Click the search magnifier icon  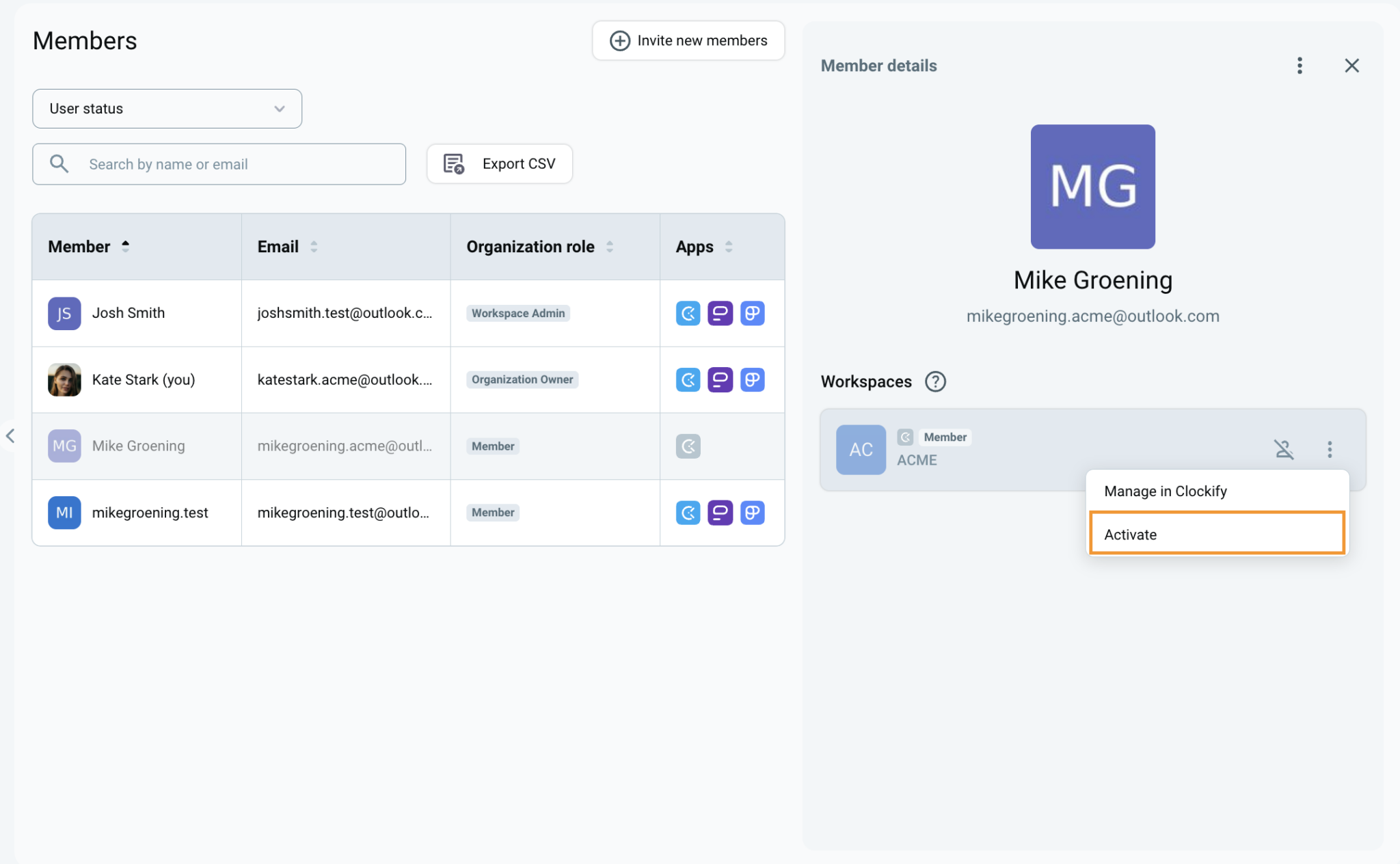pos(59,163)
